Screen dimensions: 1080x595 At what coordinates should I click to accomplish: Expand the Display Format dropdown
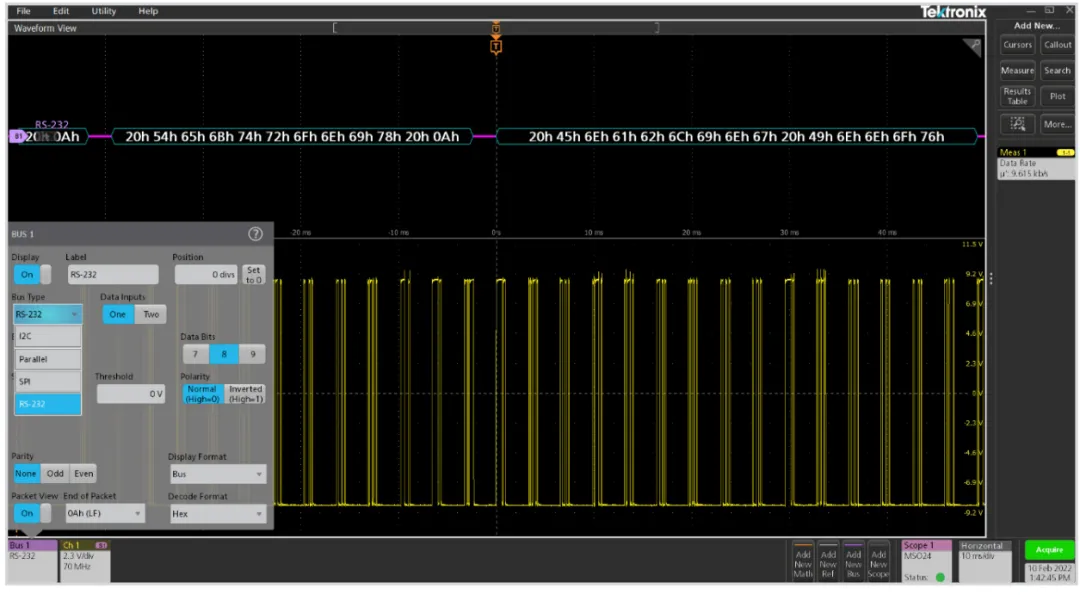click(x=217, y=474)
